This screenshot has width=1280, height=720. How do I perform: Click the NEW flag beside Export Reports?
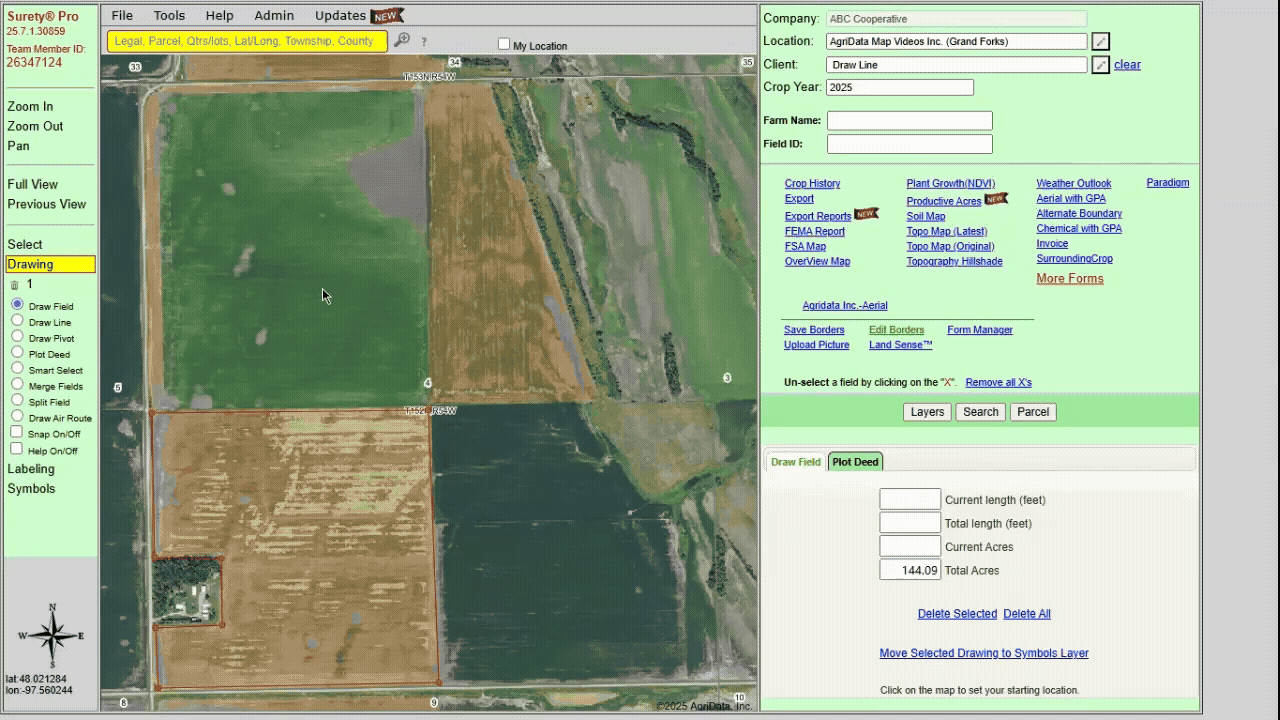click(864, 214)
